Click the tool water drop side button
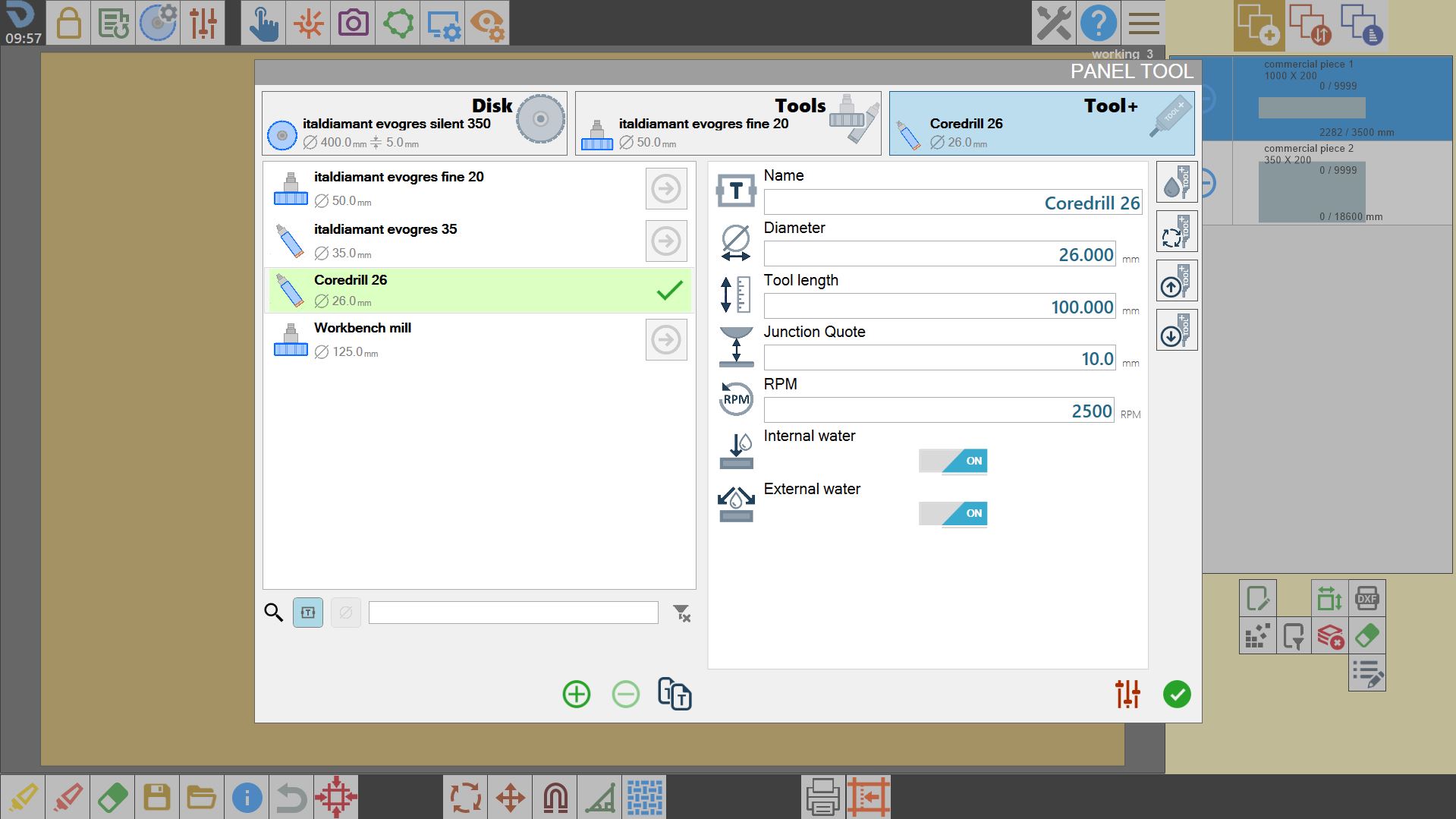Viewport: 1456px width, 819px height. pyautogui.click(x=1177, y=182)
